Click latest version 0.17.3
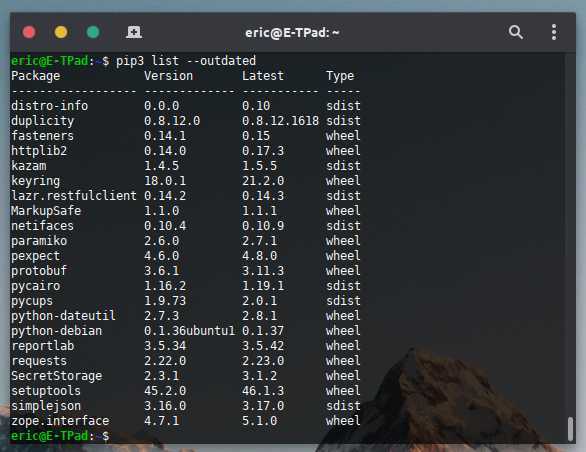The height and width of the screenshot is (452, 586). 263,151
